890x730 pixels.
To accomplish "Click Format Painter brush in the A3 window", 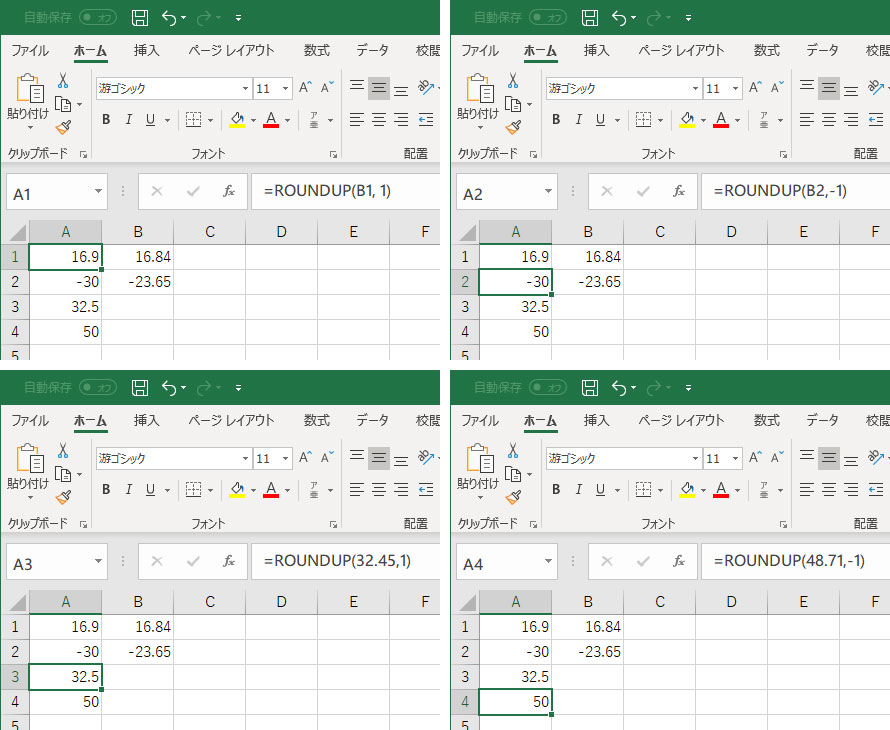I will 63,497.
